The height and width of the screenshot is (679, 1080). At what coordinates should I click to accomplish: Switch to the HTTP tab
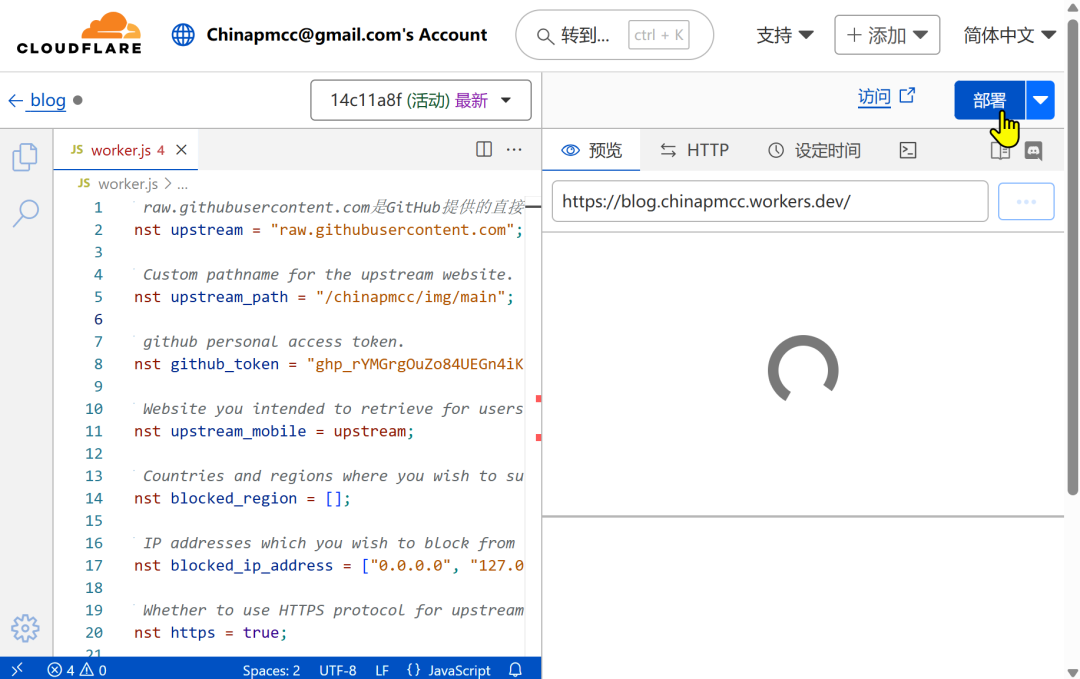(695, 151)
